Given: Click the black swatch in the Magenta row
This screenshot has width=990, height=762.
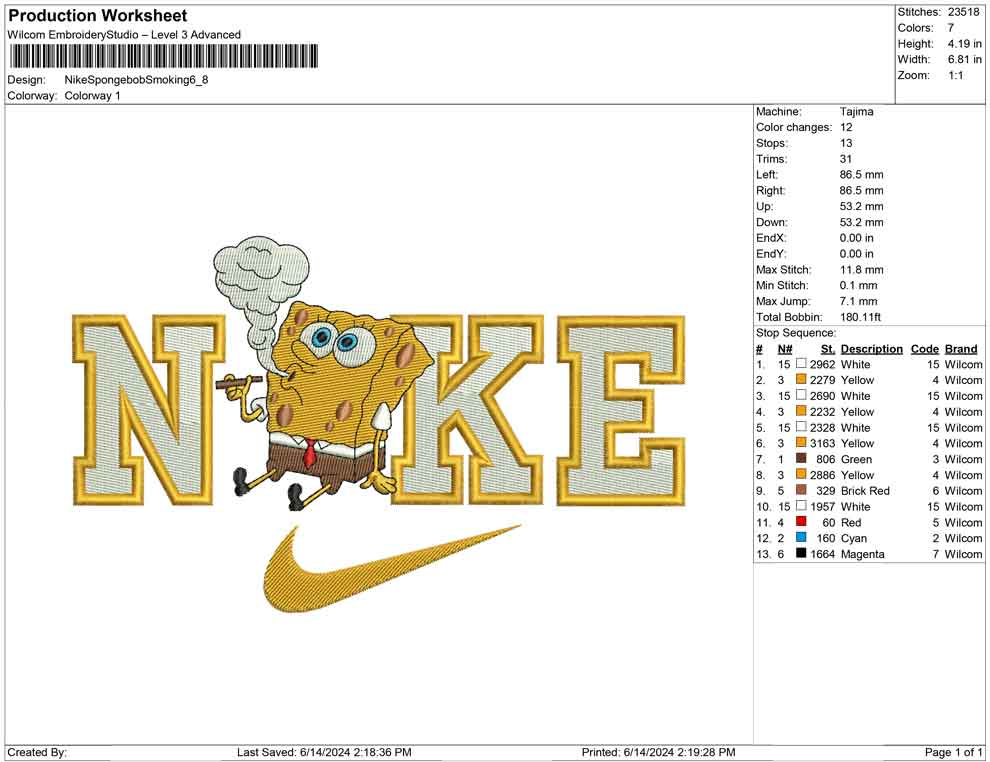Looking at the screenshot, I should [801, 553].
